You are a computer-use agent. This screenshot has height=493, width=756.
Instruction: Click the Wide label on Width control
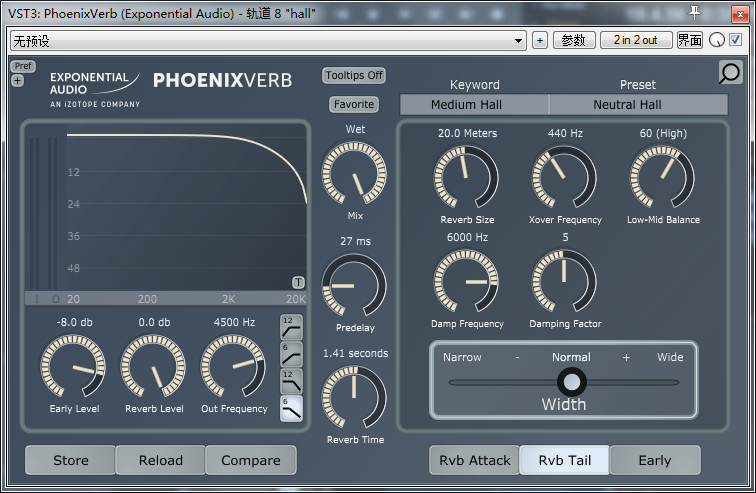point(670,357)
